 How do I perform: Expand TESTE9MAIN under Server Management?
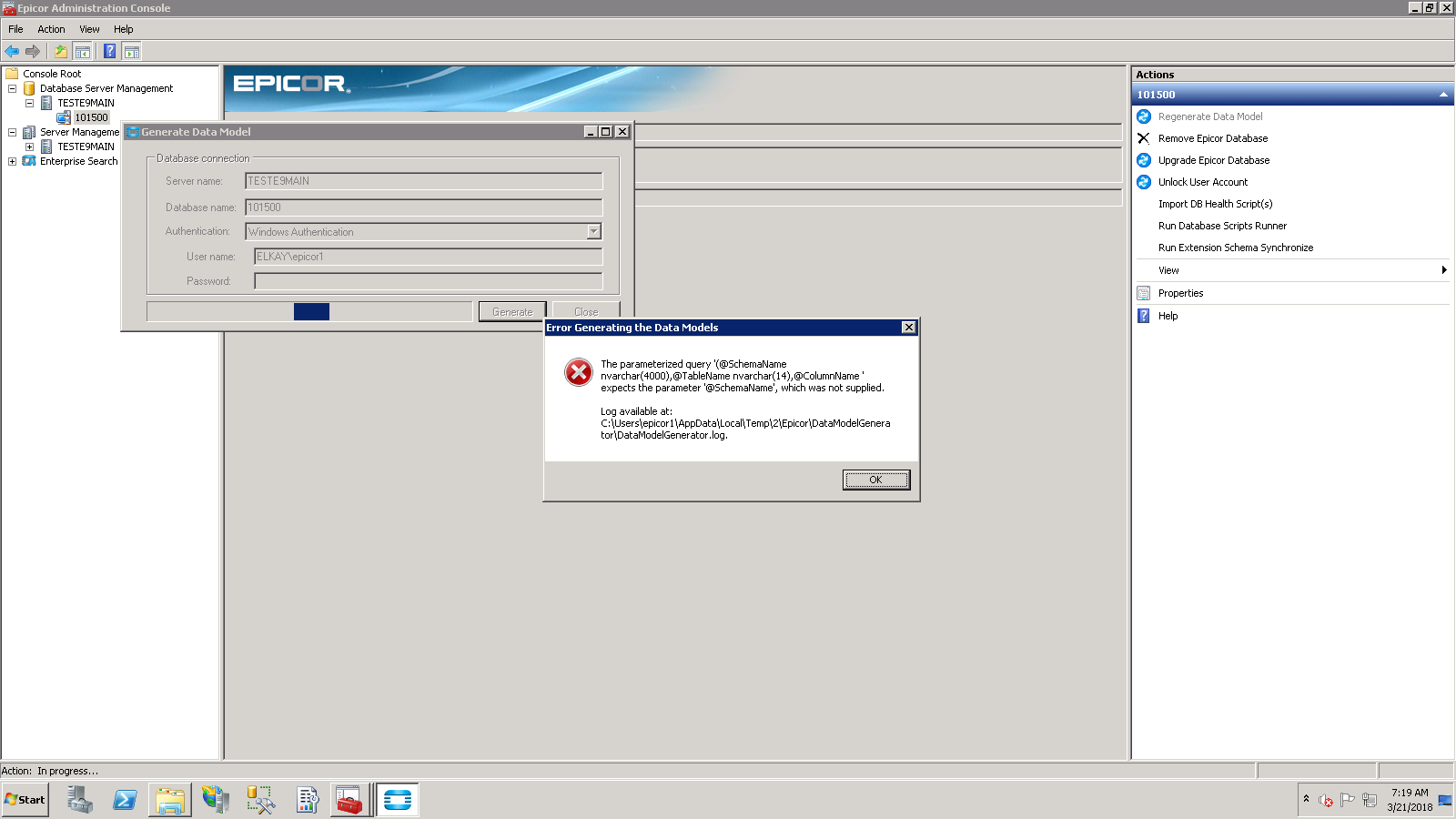(x=29, y=147)
